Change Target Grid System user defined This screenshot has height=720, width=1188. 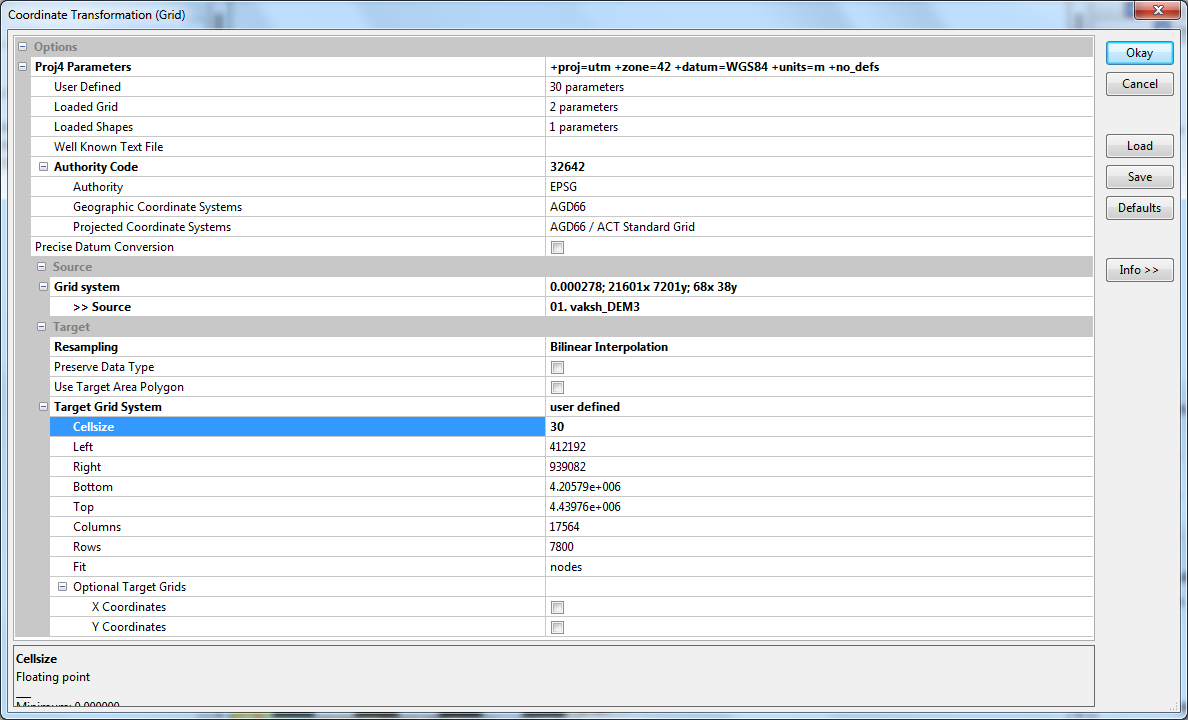tap(819, 407)
